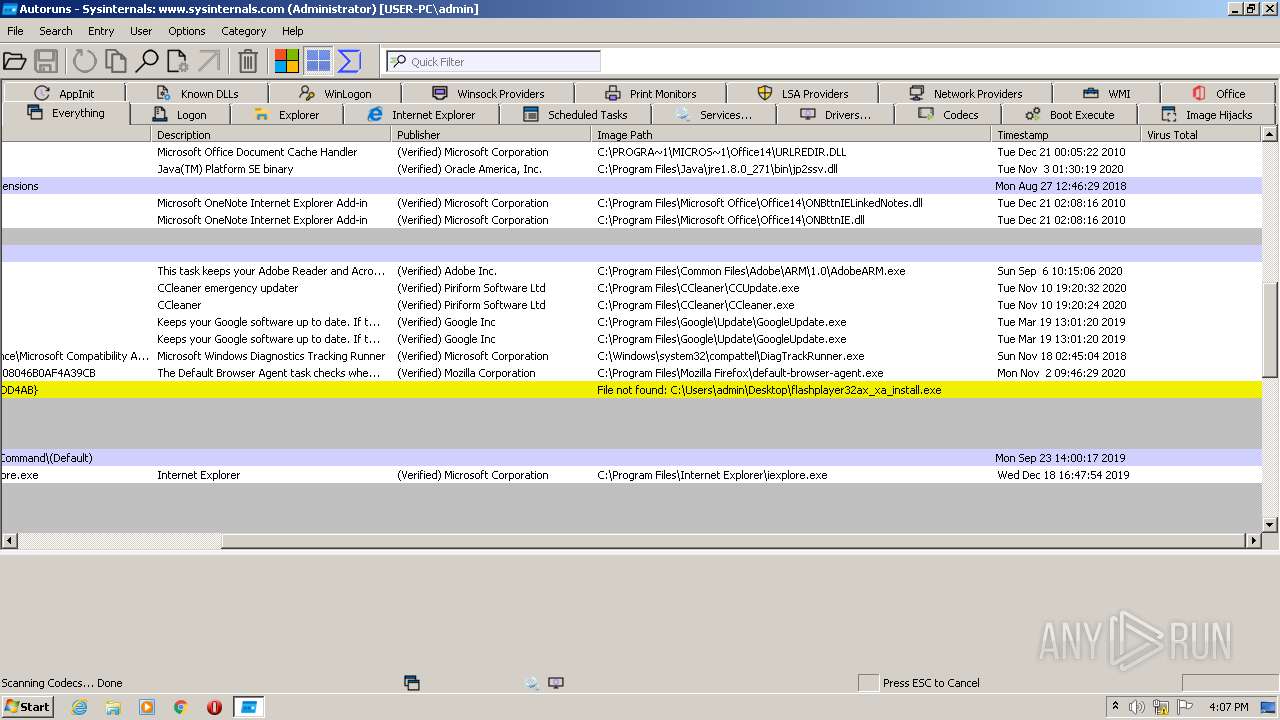Screen dimensions: 1280x720
Task: Switch to the Internet Explorer tab
Action: pyautogui.click(x=421, y=115)
